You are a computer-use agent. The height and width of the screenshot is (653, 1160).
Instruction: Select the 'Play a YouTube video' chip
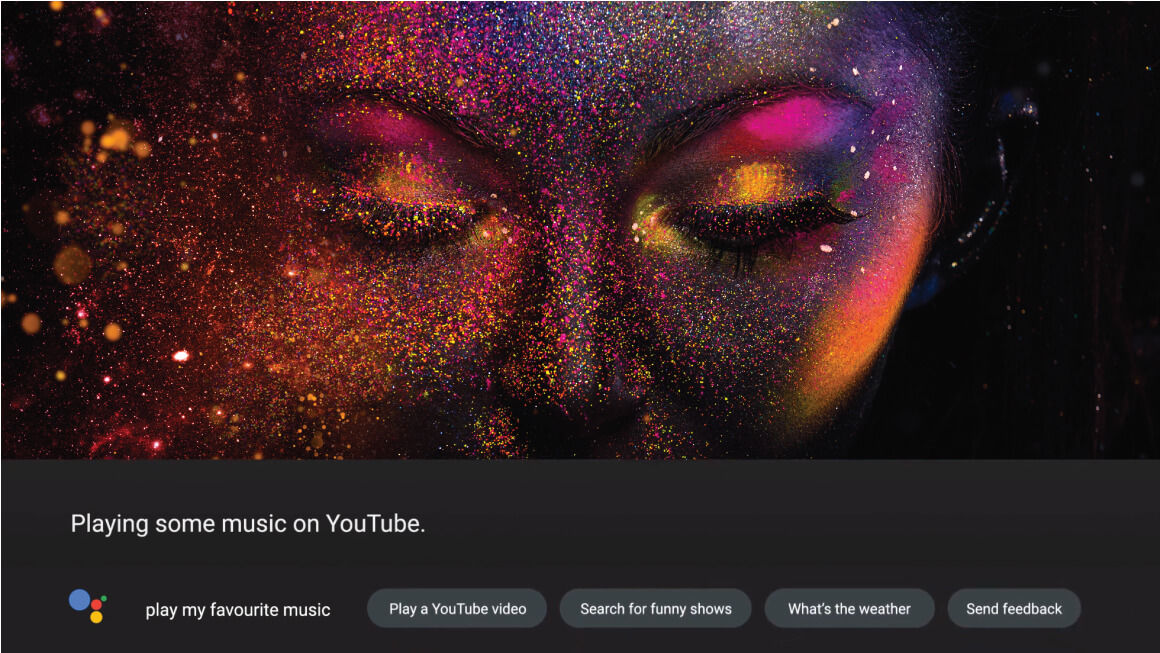(x=457, y=608)
